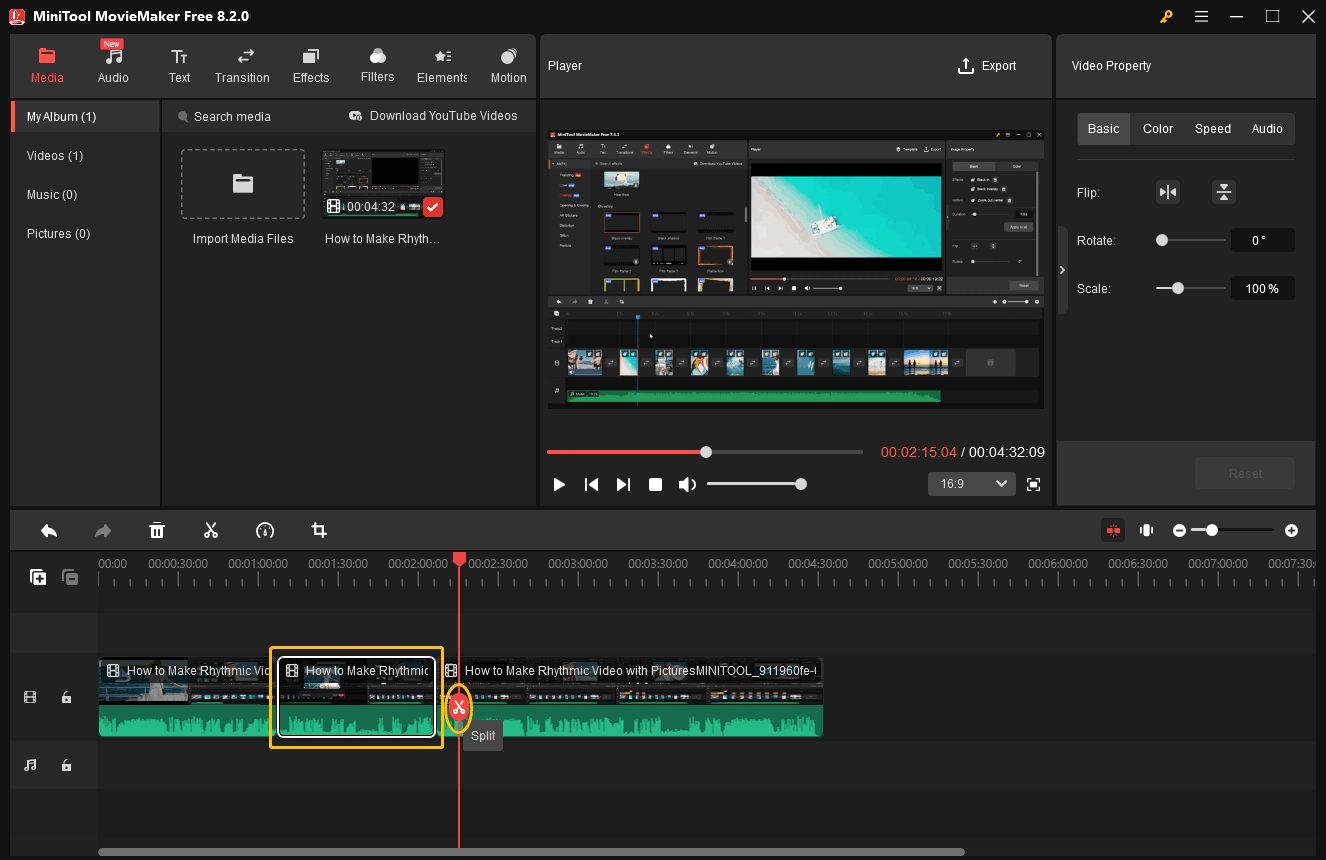Open the Audio tab
1326x860 pixels.
point(113,65)
